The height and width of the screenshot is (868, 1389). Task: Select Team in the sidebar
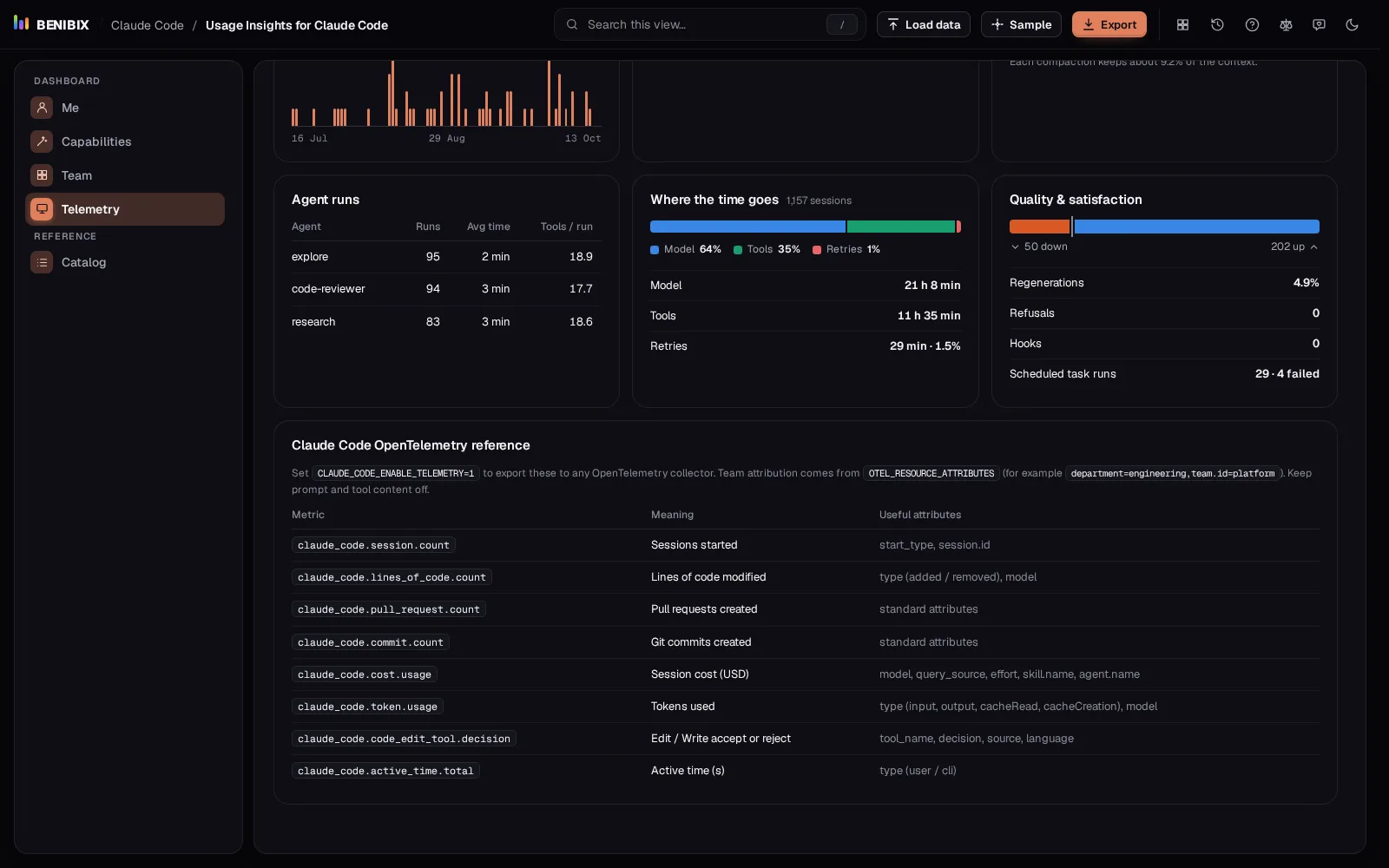click(x=125, y=175)
